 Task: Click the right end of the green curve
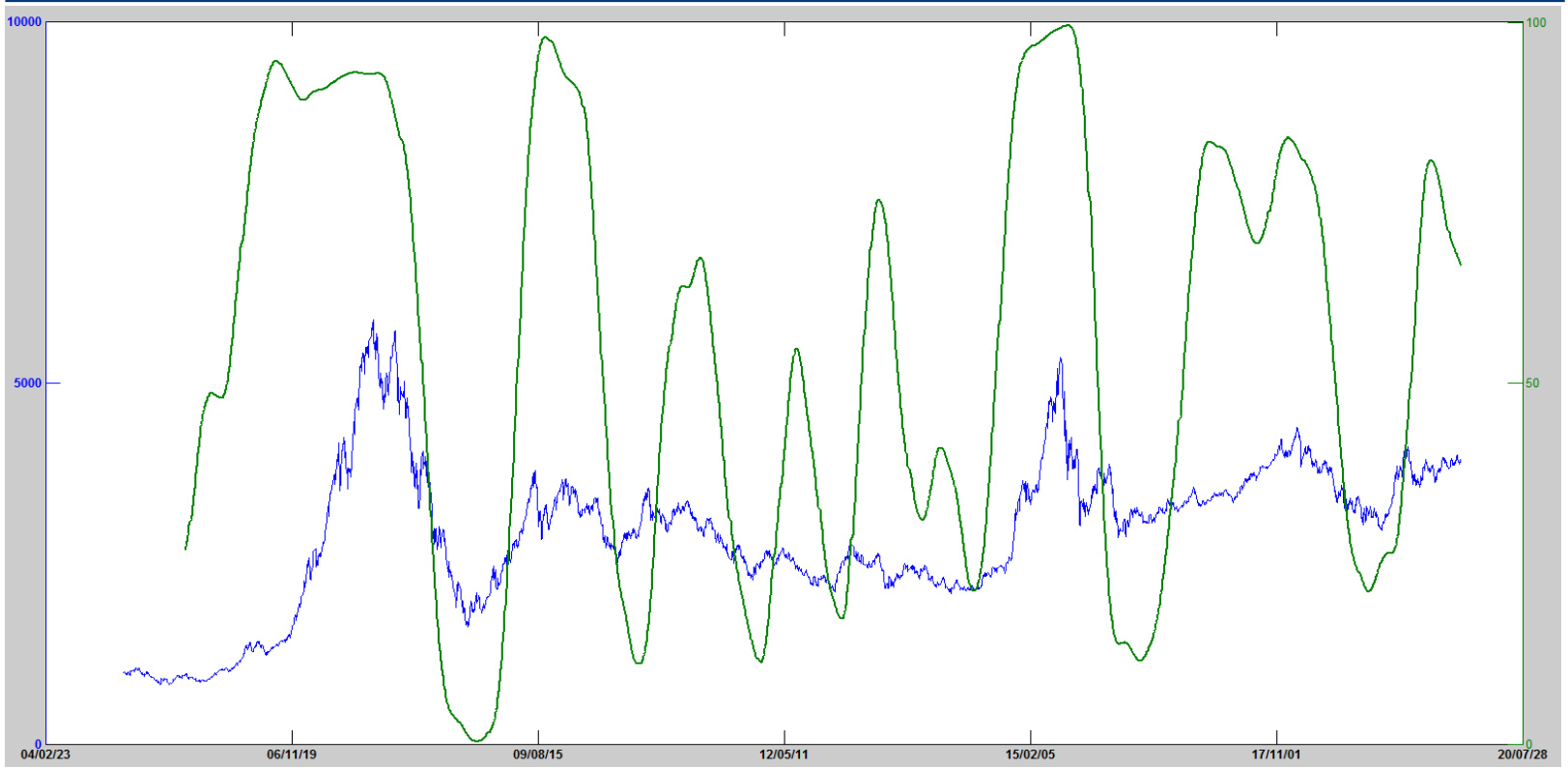coord(1460,264)
